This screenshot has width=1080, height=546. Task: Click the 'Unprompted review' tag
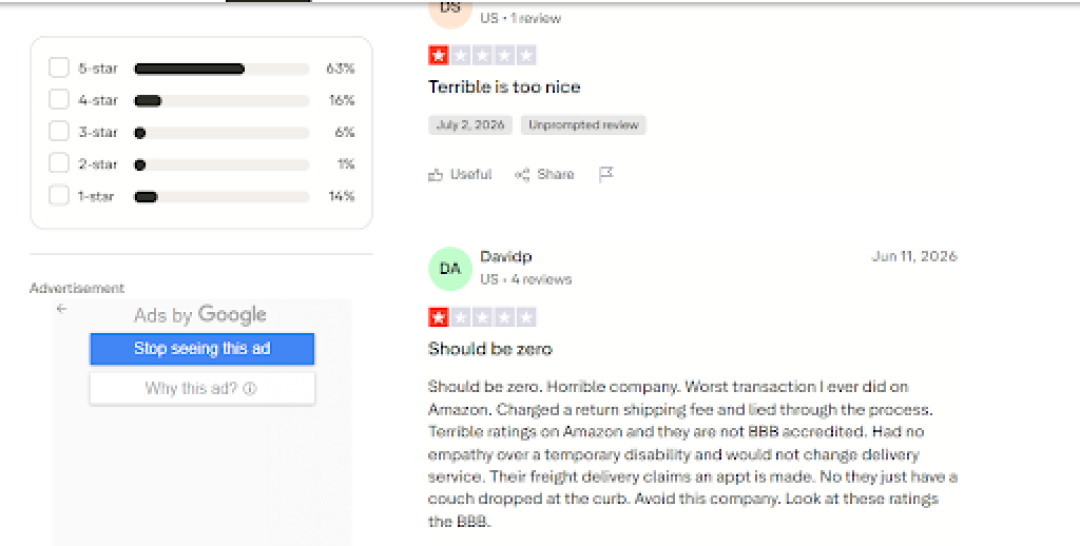point(583,125)
